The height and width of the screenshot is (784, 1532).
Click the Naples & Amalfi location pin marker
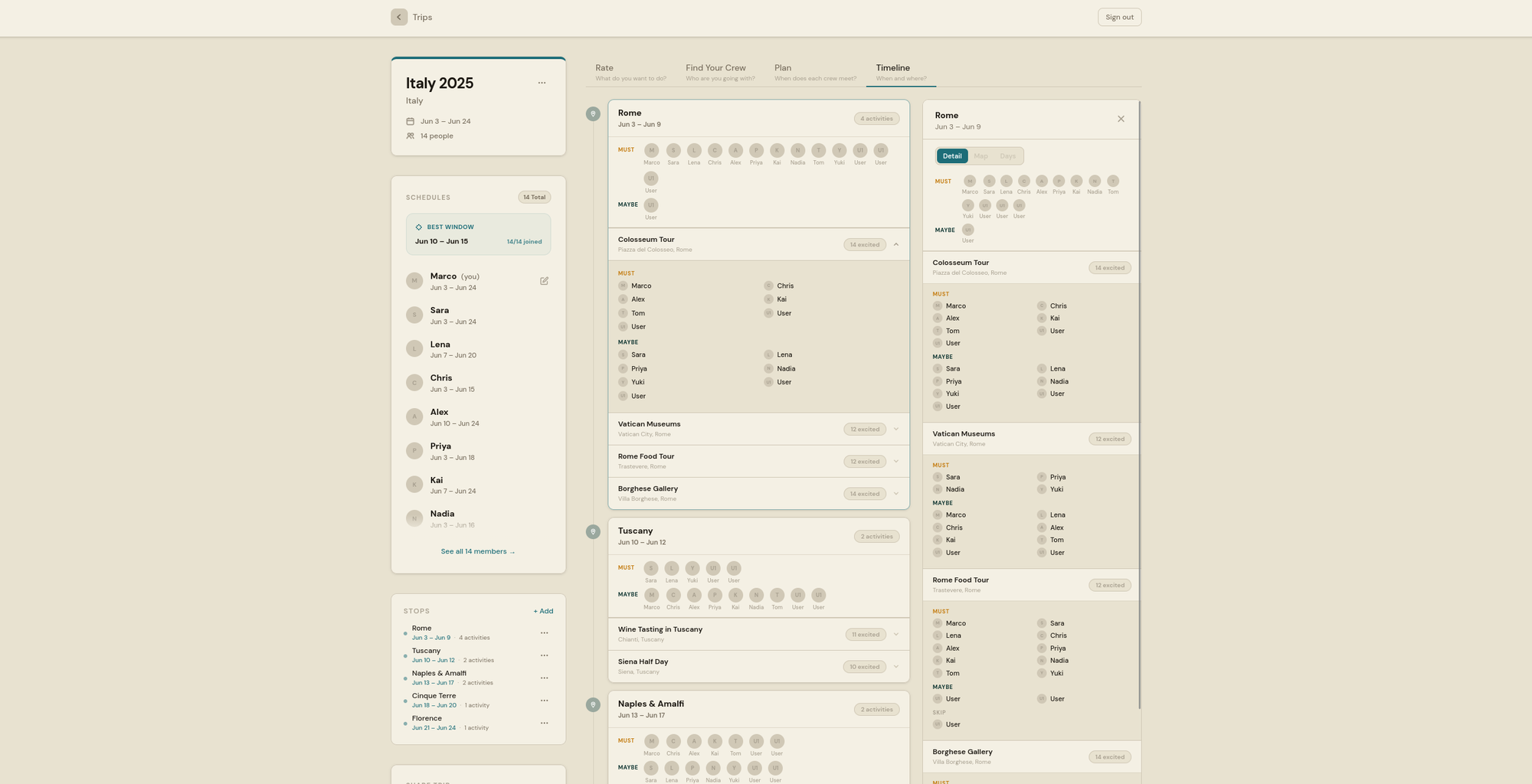(593, 705)
